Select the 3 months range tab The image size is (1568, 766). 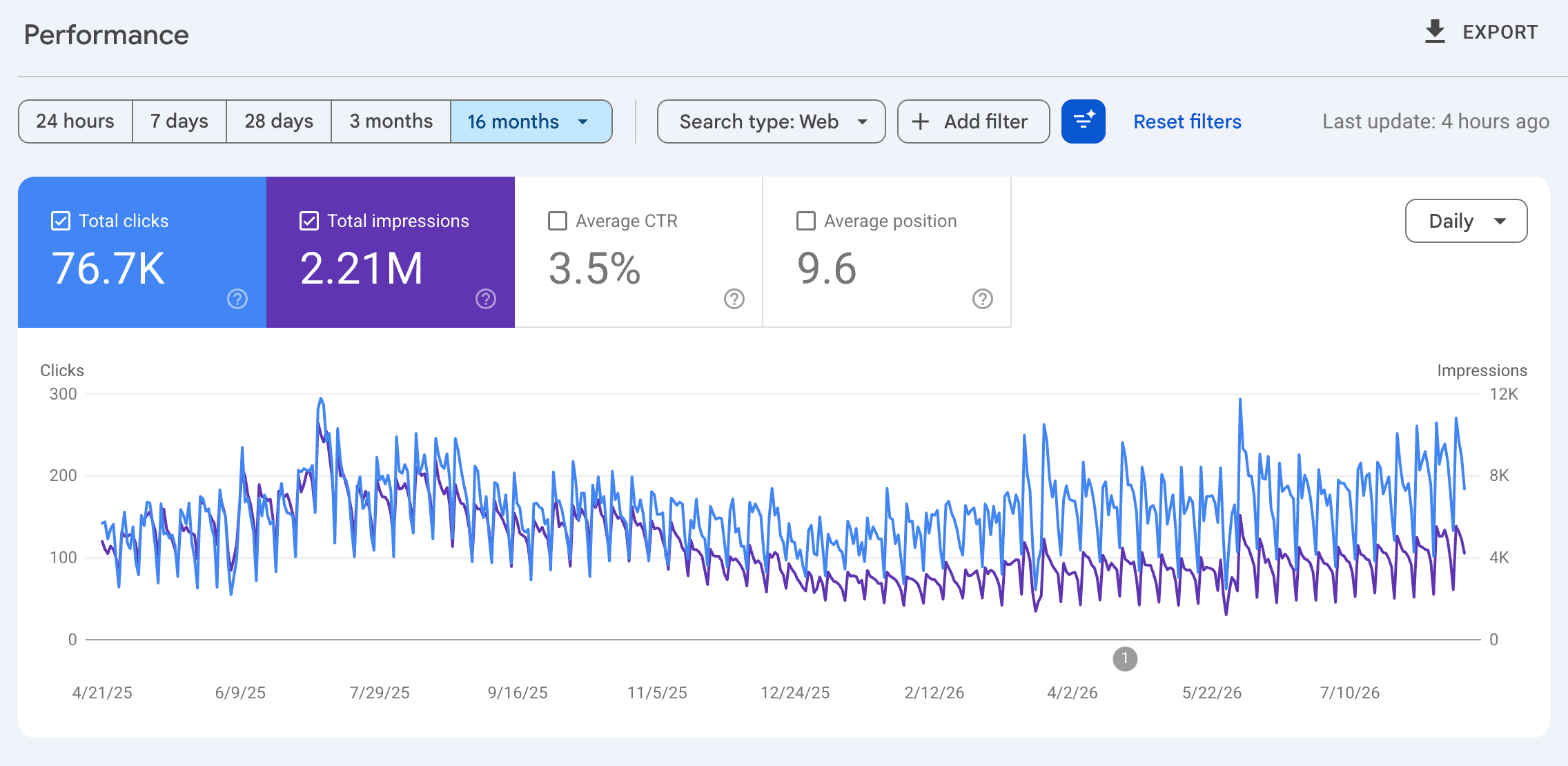click(x=391, y=121)
